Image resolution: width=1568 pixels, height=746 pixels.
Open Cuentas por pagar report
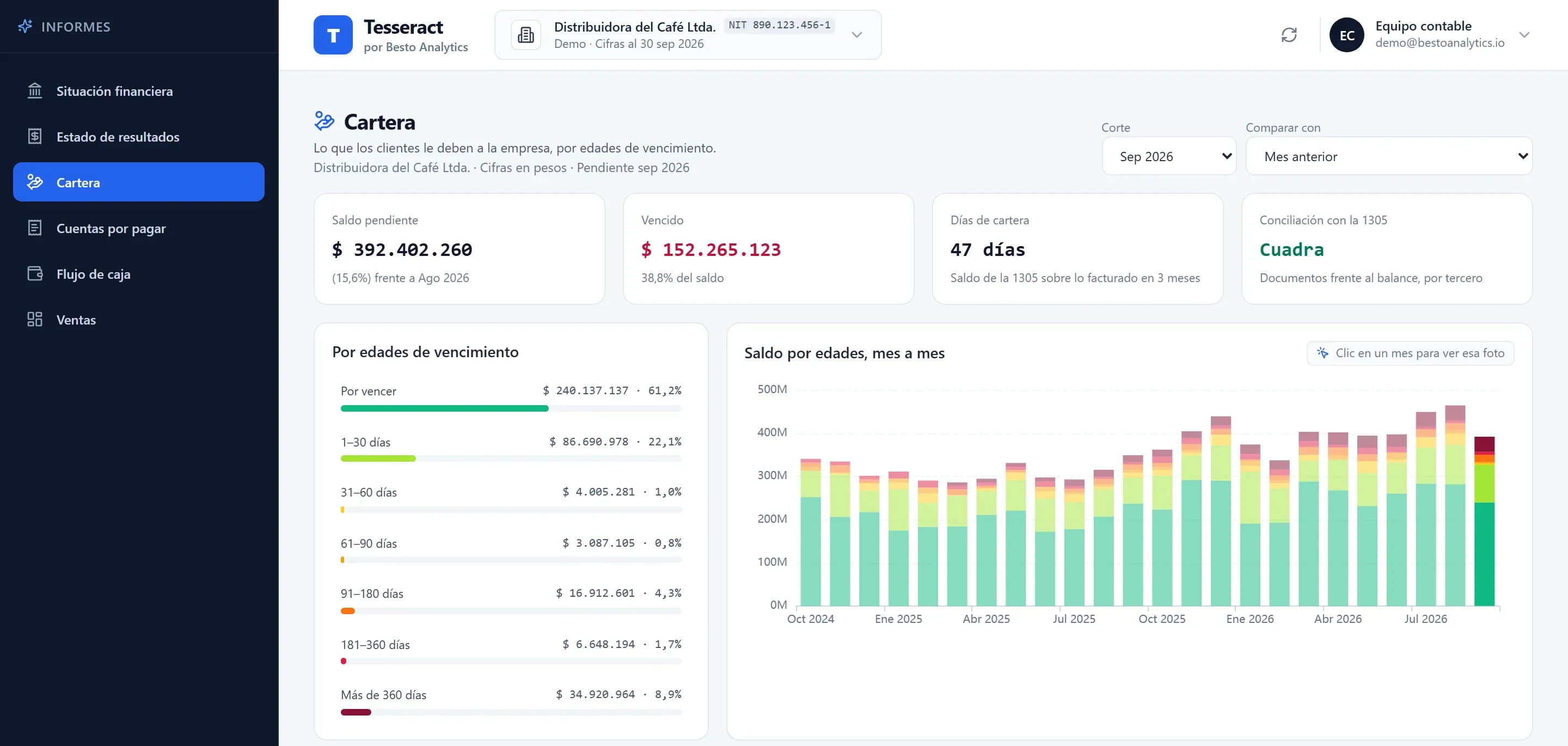pyautogui.click(x=139, y=228)
